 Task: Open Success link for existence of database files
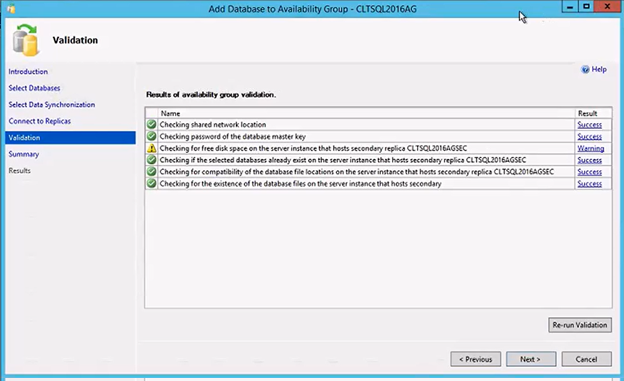589,184
